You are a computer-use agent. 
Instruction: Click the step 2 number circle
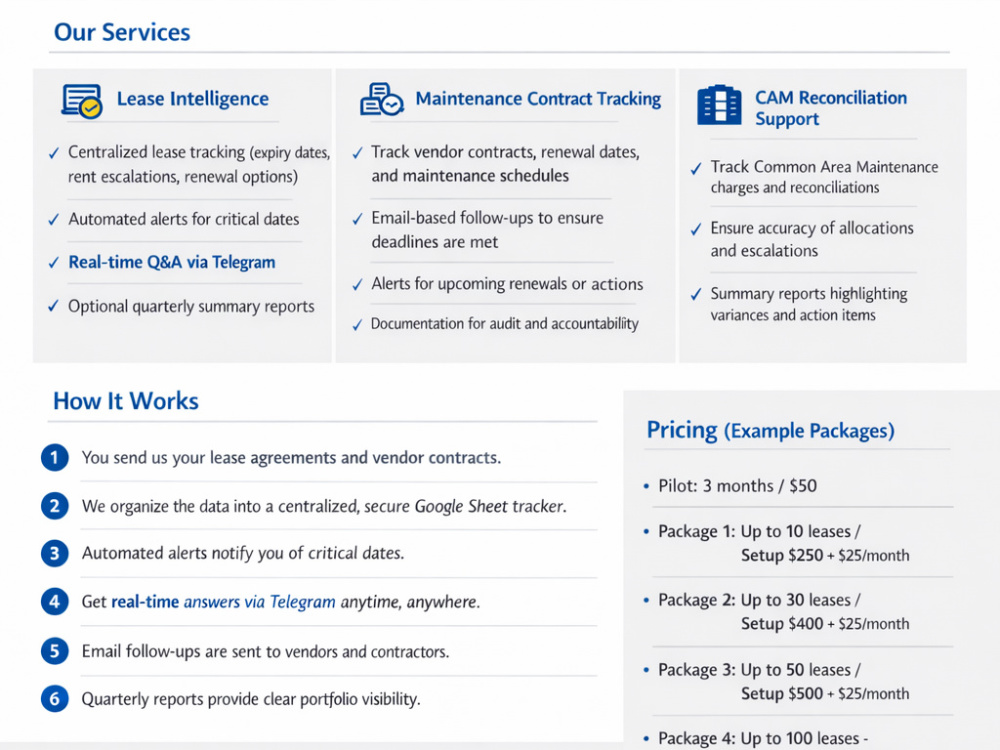(x=55, y=506)
